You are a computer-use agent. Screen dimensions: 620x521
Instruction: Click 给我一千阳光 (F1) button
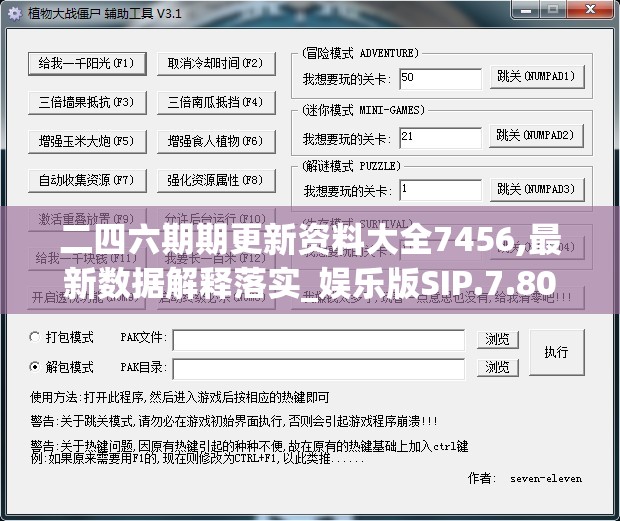87,64
